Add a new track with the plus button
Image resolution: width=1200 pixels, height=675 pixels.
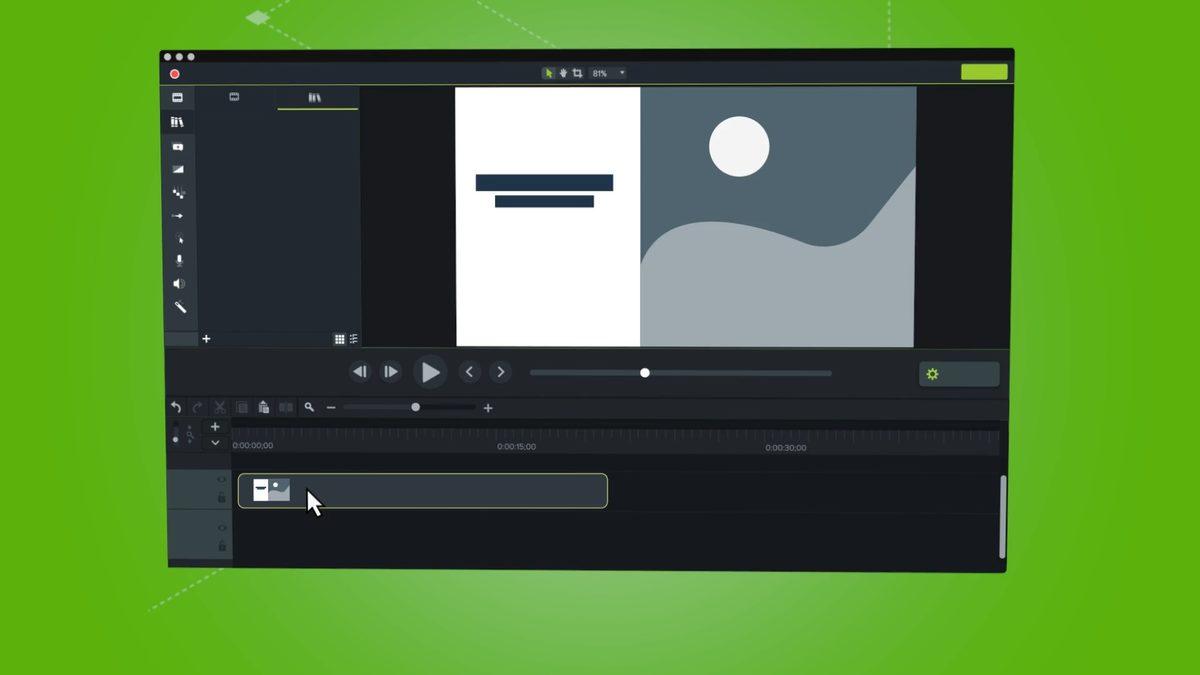tap(215, 426)
